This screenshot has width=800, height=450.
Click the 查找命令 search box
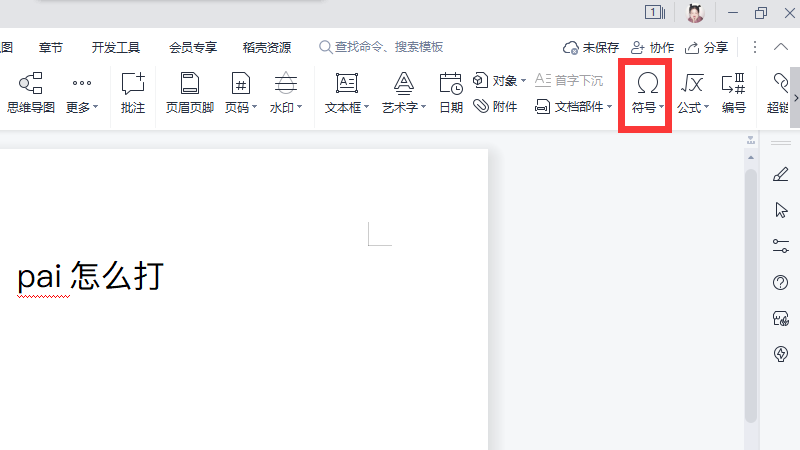pyautogui.click(x=388, y=47)
